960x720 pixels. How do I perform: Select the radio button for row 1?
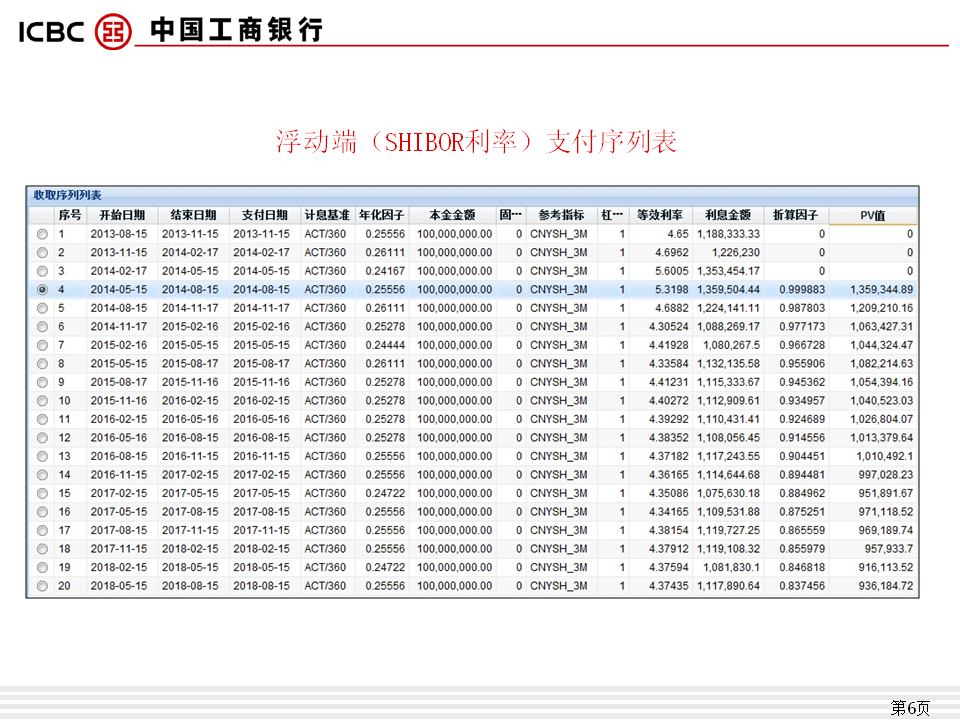[42, 234]
